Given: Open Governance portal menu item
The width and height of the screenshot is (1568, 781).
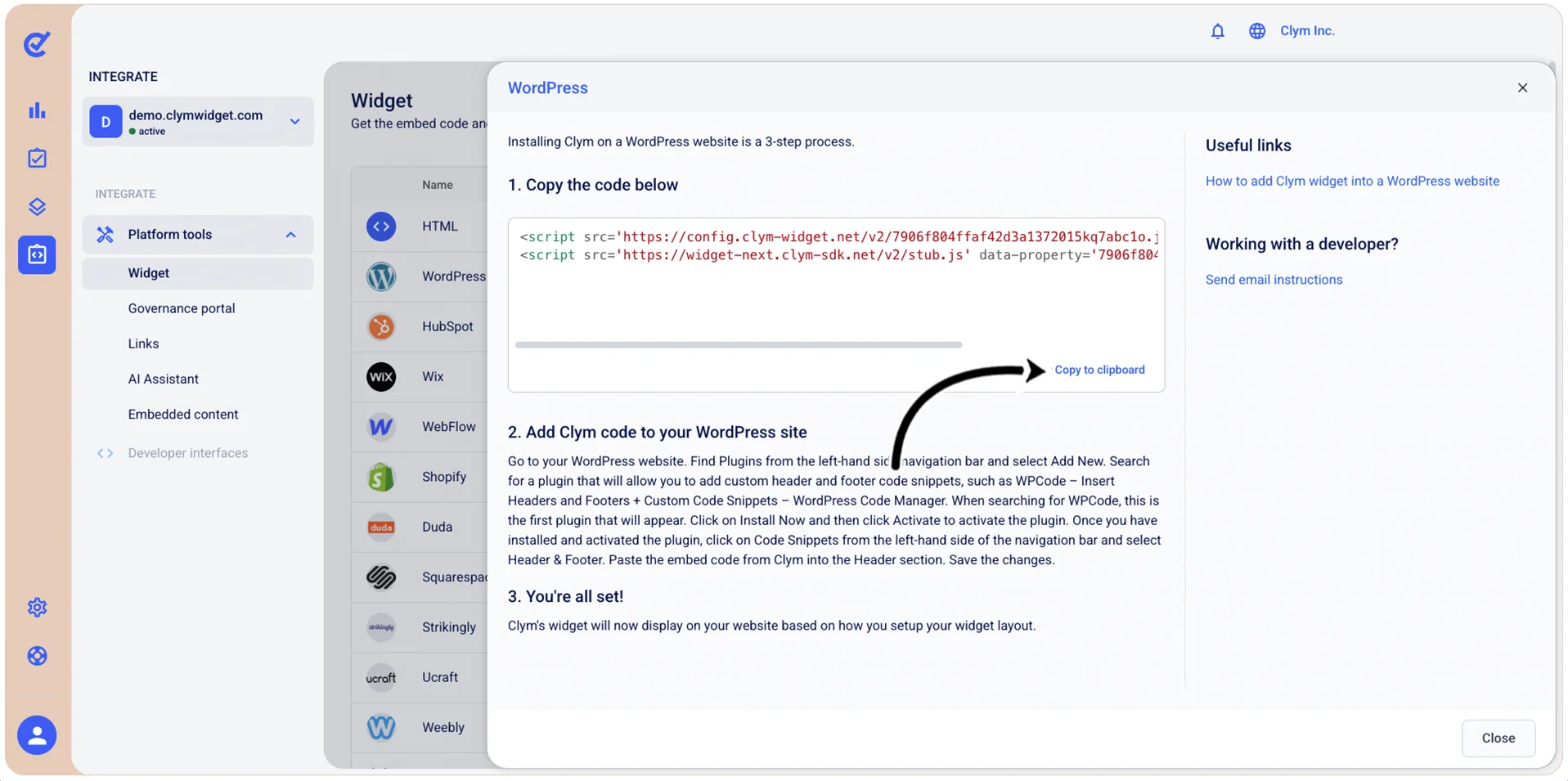Looking at the screenshot, I should [181, 308].
